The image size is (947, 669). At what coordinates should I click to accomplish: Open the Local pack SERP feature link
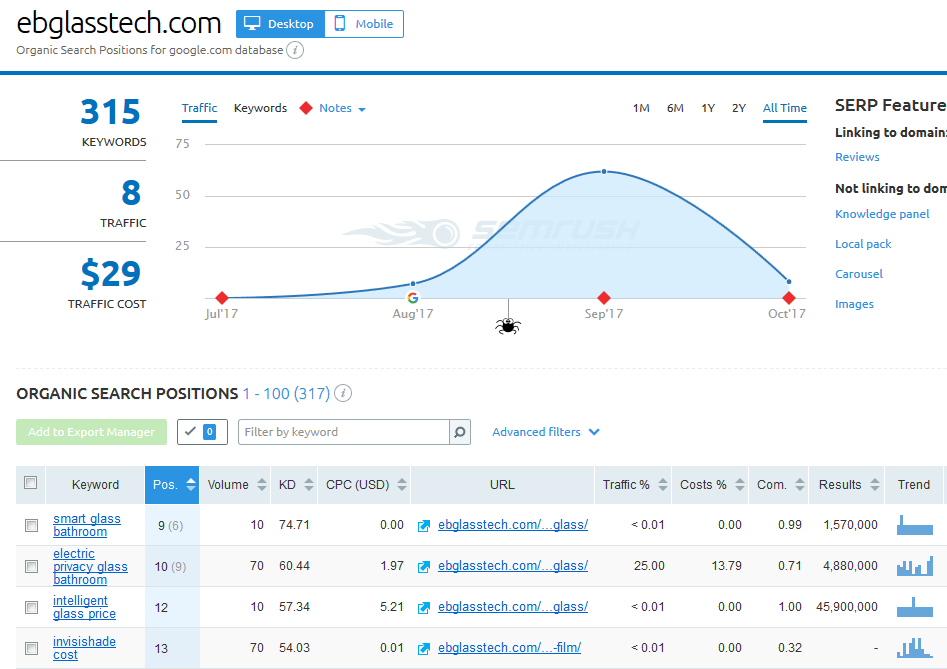pos(863,244)
